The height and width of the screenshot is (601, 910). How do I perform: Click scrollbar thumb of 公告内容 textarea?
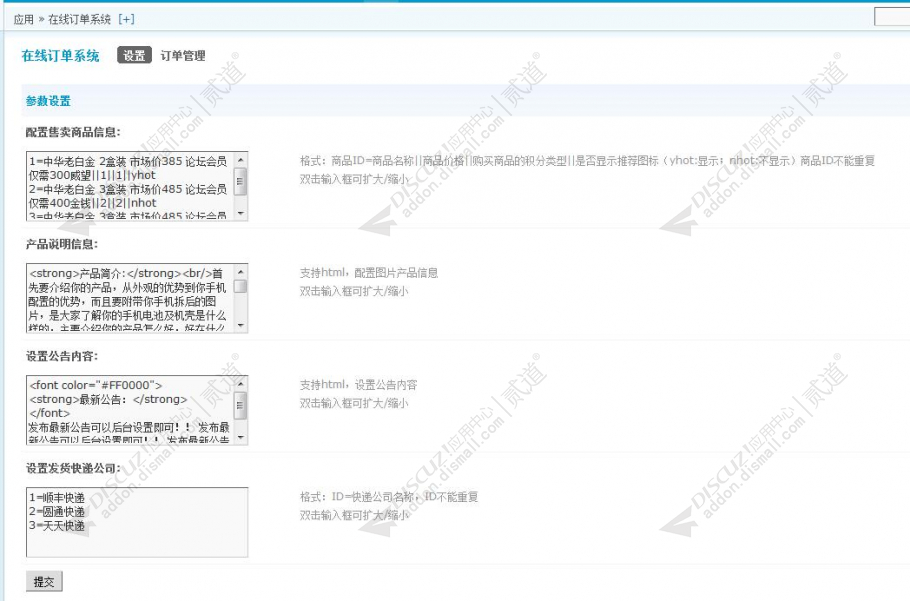coord(240,405)
